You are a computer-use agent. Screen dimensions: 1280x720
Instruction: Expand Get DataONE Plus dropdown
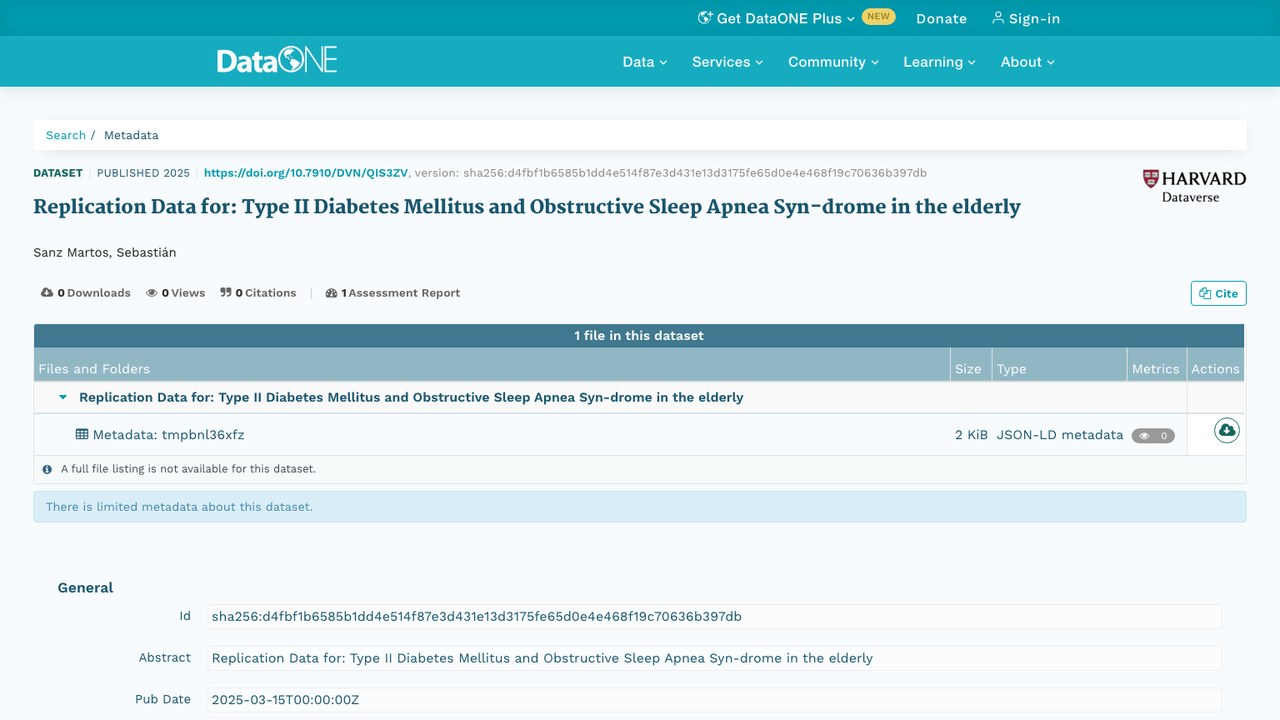(777, 18)
